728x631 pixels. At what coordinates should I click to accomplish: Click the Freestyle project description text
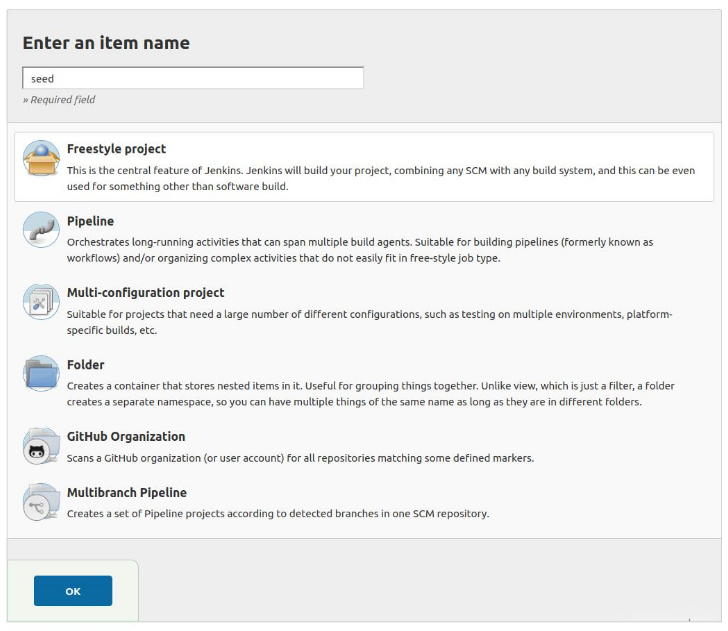click(x=380, y=178)
